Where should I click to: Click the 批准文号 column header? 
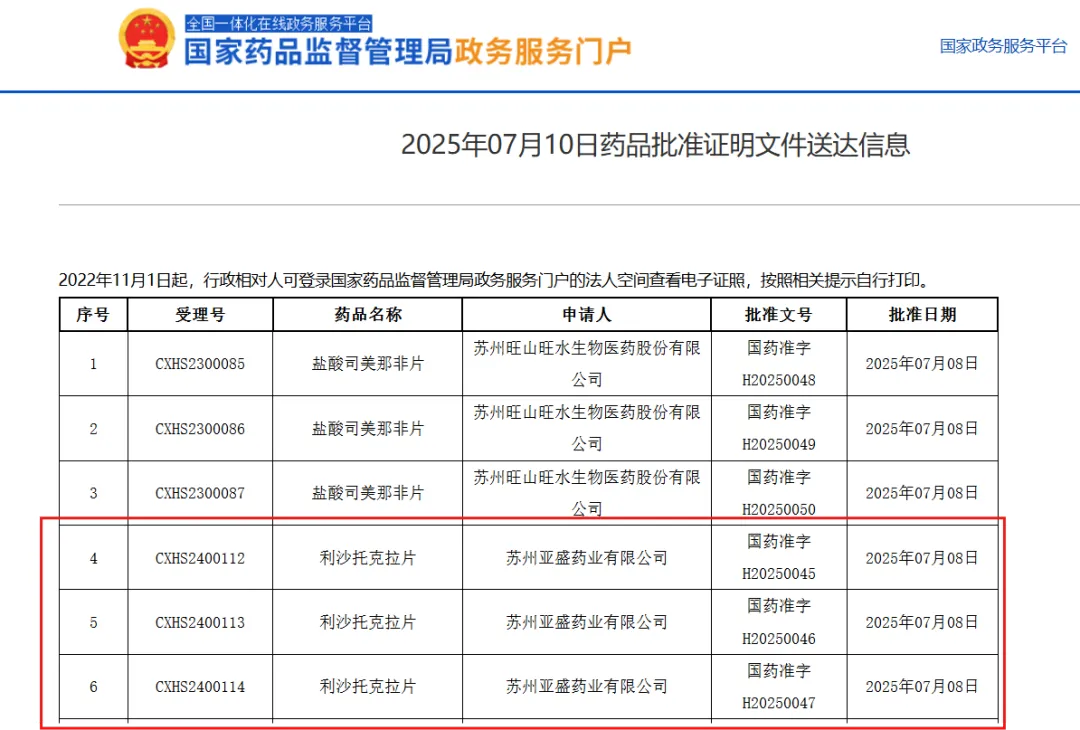click(779, 315)
